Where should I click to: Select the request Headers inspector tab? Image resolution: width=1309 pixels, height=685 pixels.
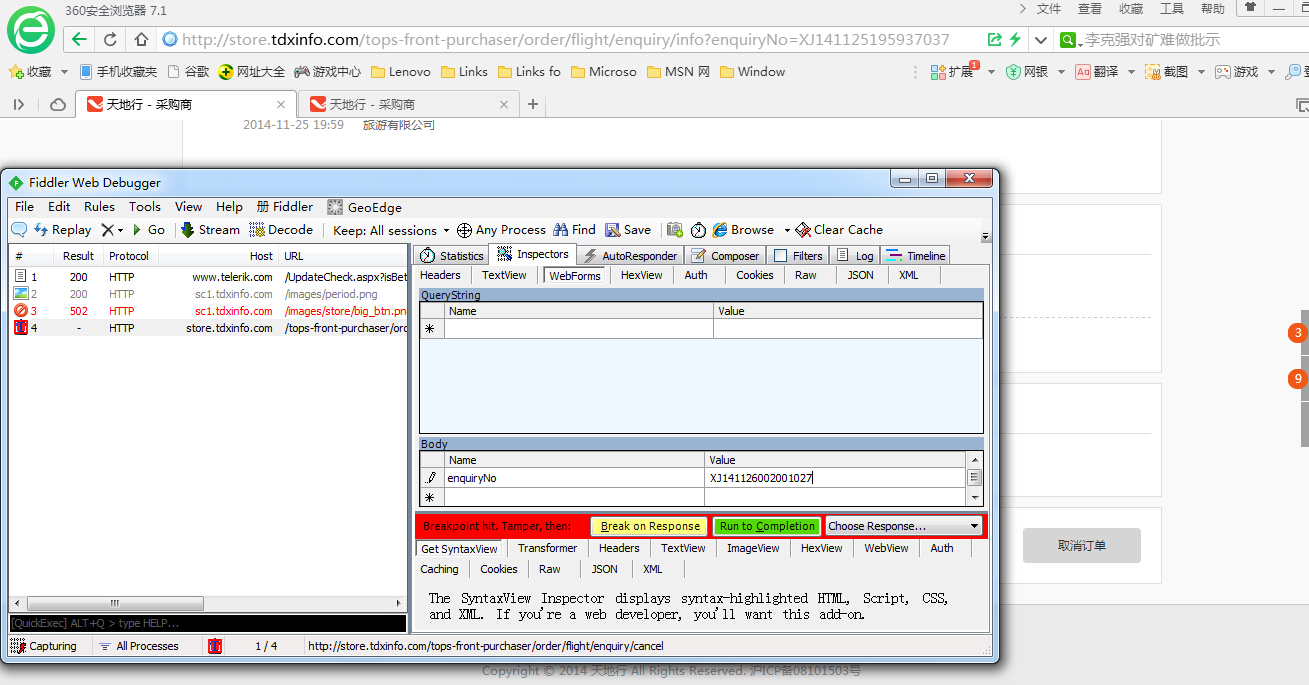click(x=440, y=275)
